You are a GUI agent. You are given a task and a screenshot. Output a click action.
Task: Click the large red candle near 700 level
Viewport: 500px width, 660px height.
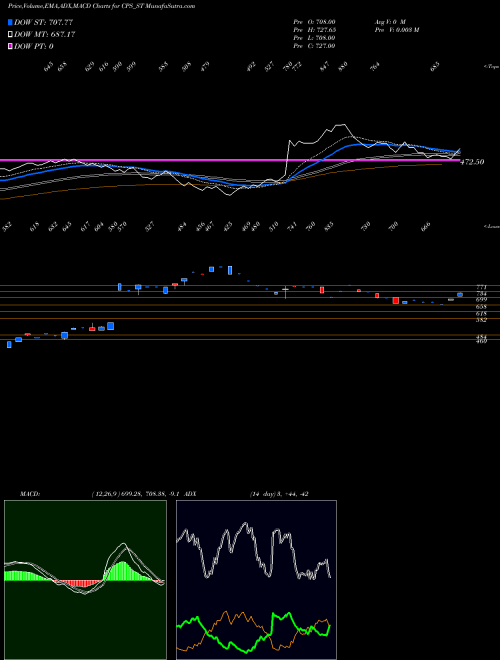click(x=396, y=300)
